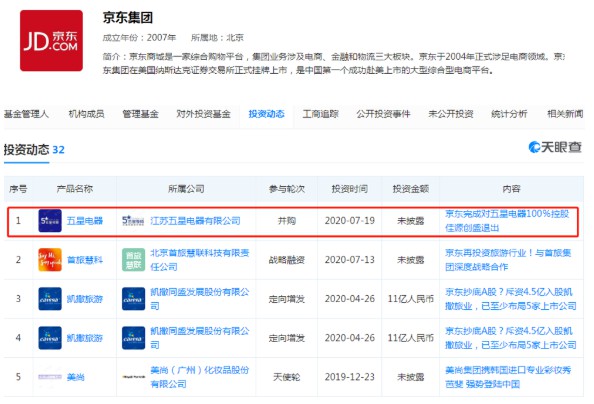Viewport: 594px width, 404px height.
Task: Click the 并购 round cell
Action: [x=287, y=221]
